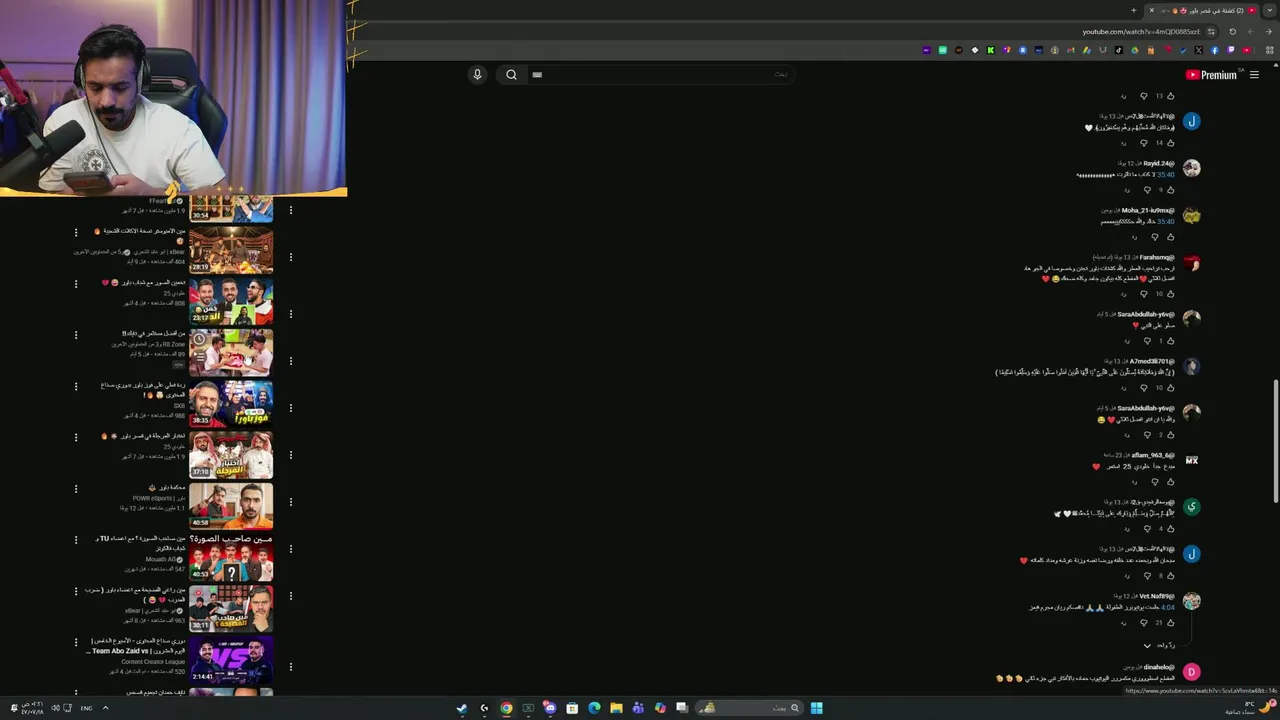
Task: Open options for the 38:35 suggested video
Action: click(x=75, y=386)
